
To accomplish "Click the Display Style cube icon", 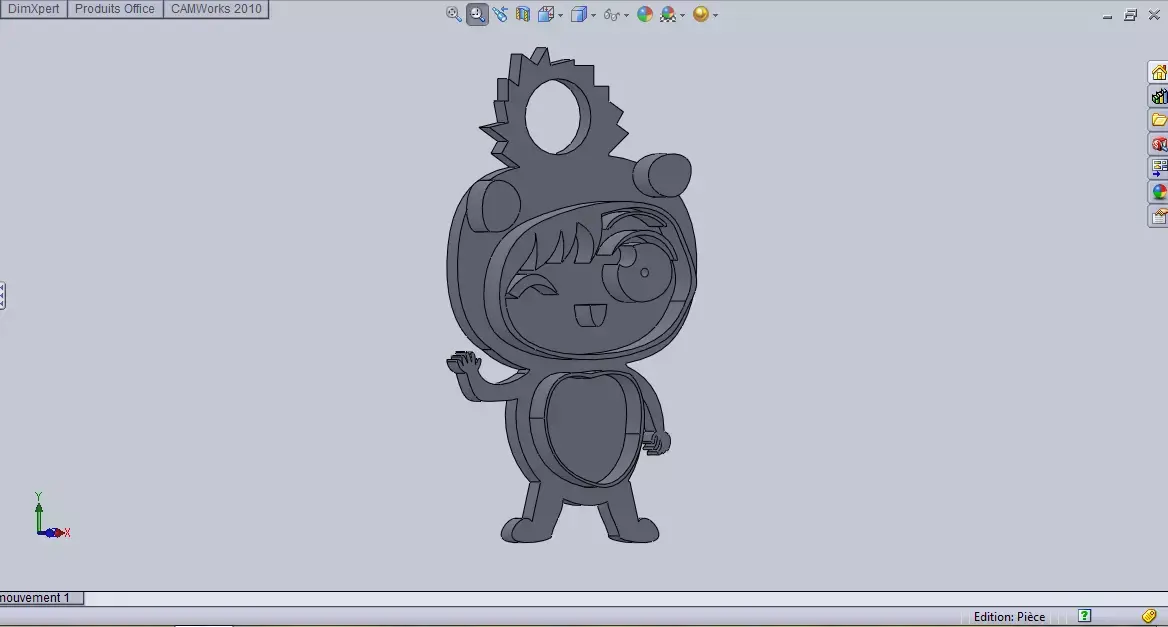I will [579, 14].
